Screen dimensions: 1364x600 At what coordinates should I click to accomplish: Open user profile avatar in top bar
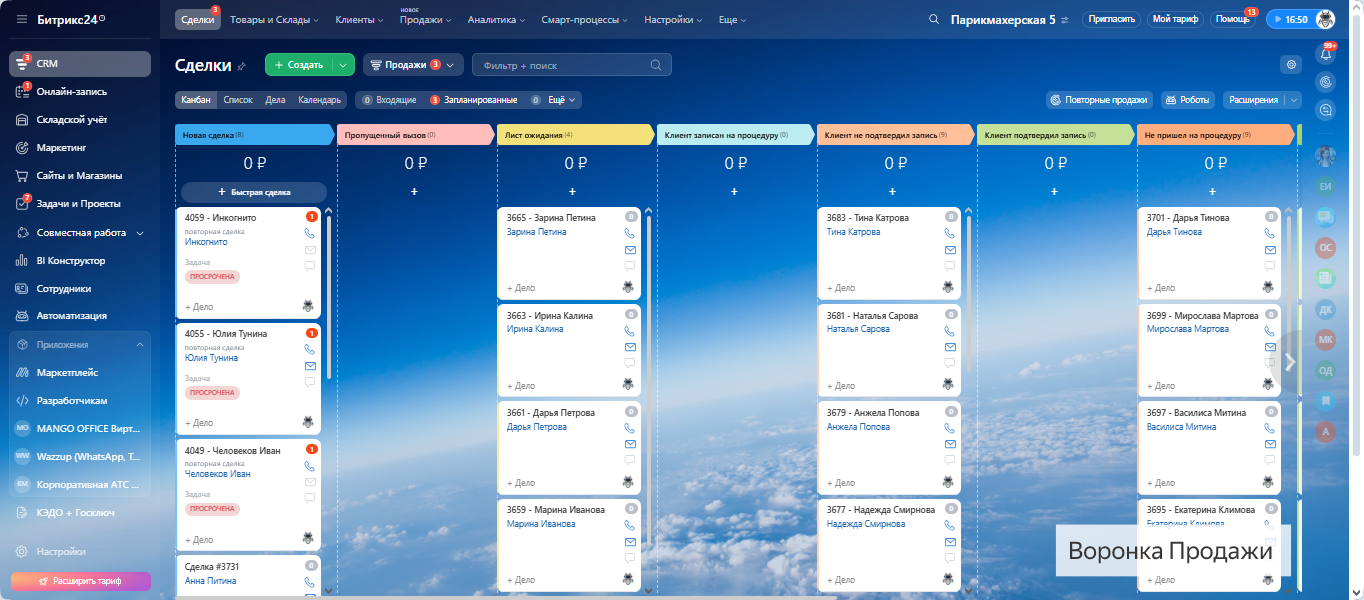point(1326,19)
